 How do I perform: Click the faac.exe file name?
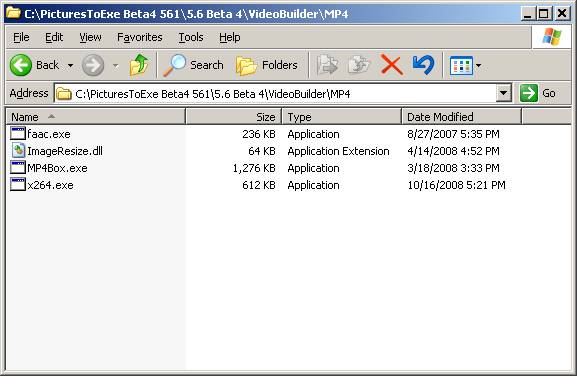pyautogui.click(x=49, y=134)
